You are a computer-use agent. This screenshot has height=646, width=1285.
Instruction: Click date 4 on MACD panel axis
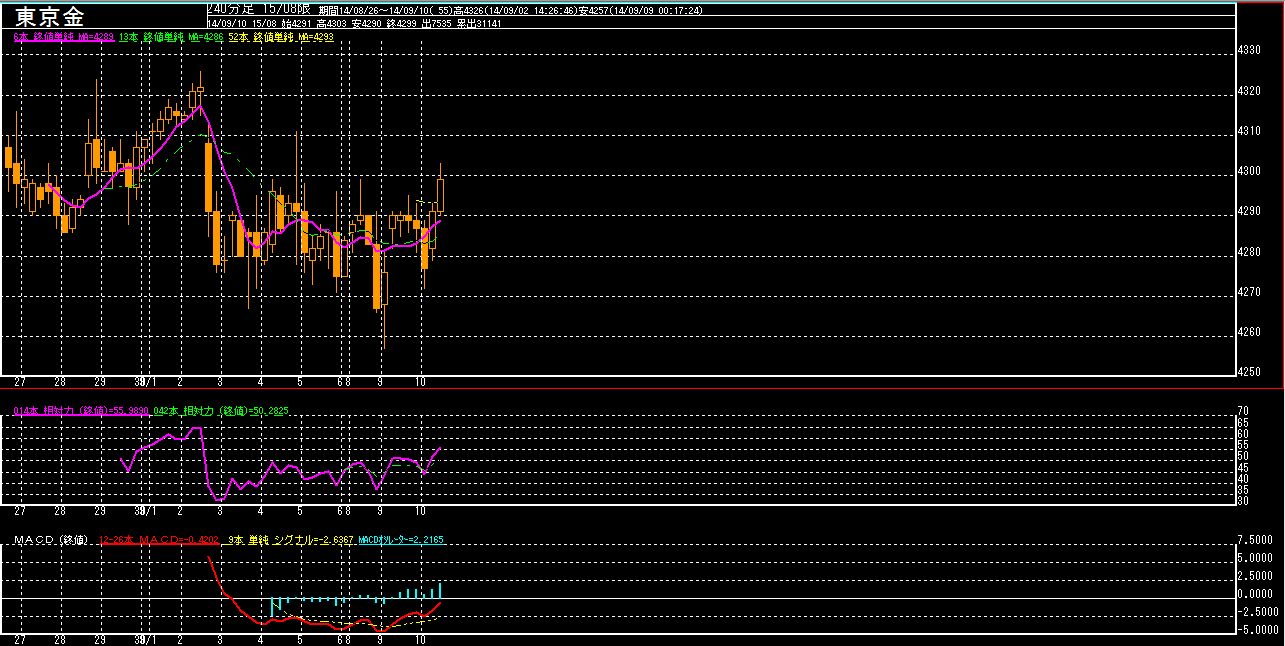pyautogui.click(x=260, y=639)
